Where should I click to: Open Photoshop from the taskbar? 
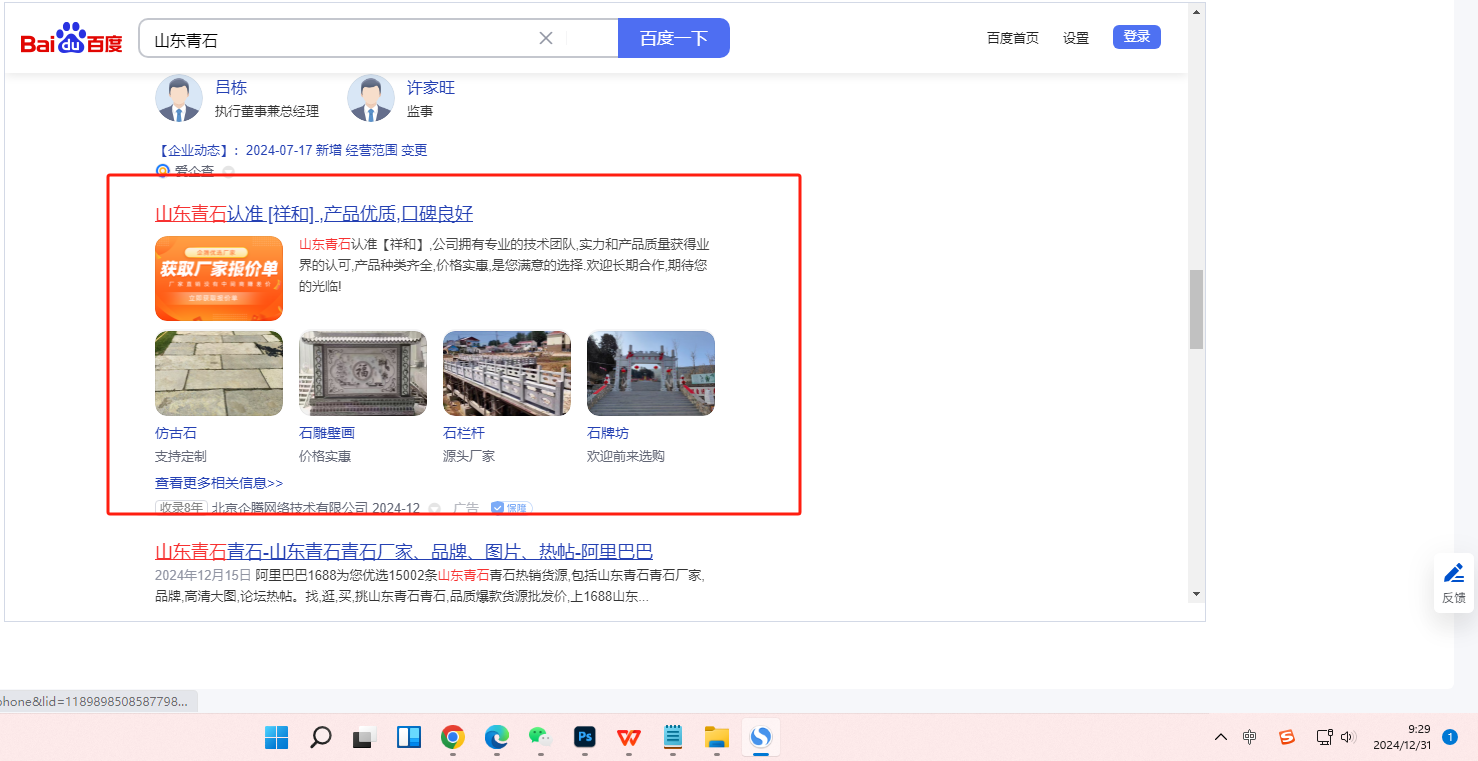point(585,738)
